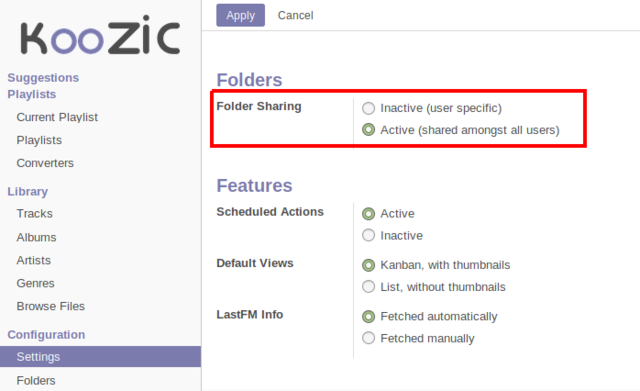Choose List, without thumbnails default view
640x391 pixels.
pyautogui.click(x=368, y=287)
